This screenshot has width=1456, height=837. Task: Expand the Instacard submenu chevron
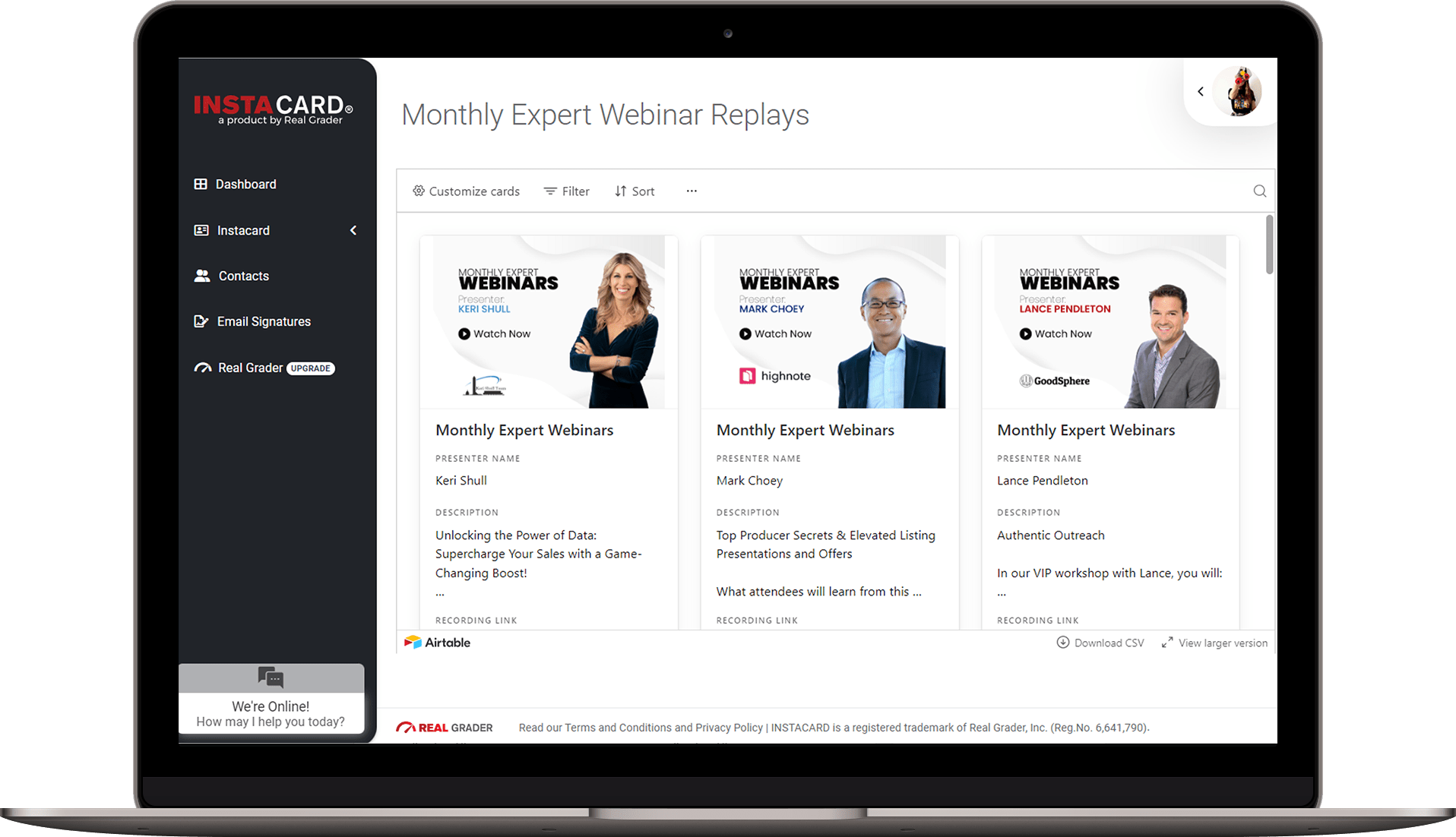pyautogui.click(x=353, y=230)
